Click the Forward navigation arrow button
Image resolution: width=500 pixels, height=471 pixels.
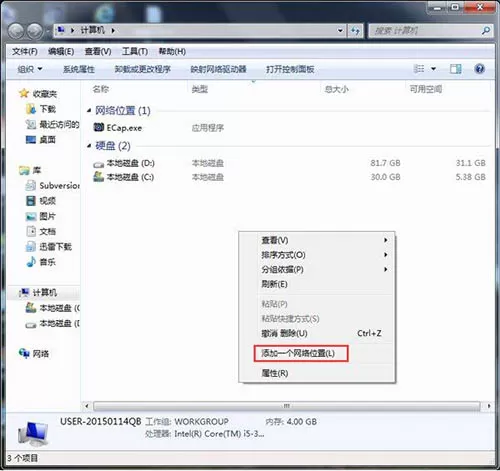point(34,31)
